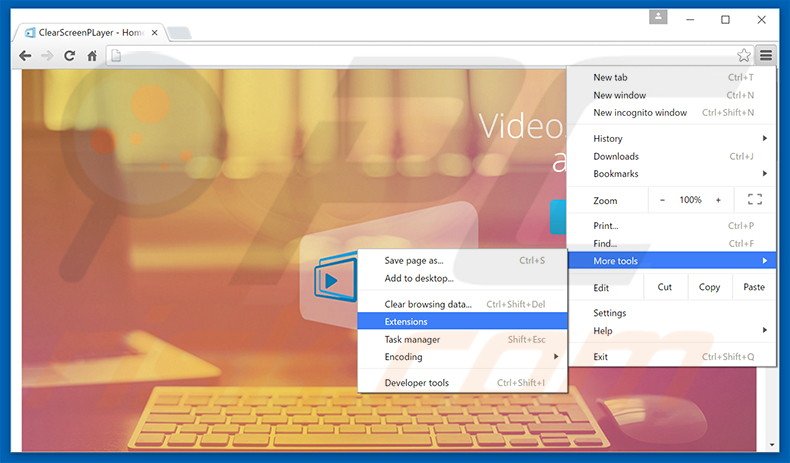
Task: Open Developer tools entry
Action: tap(462, 383)
